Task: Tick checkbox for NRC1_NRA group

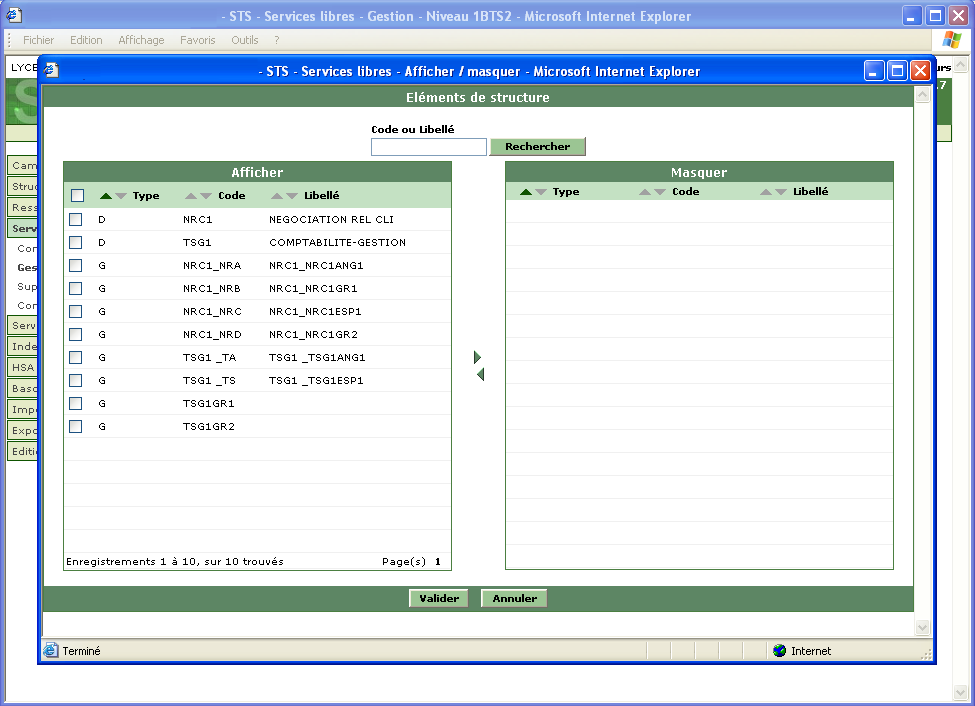Action: coord(75,265)
